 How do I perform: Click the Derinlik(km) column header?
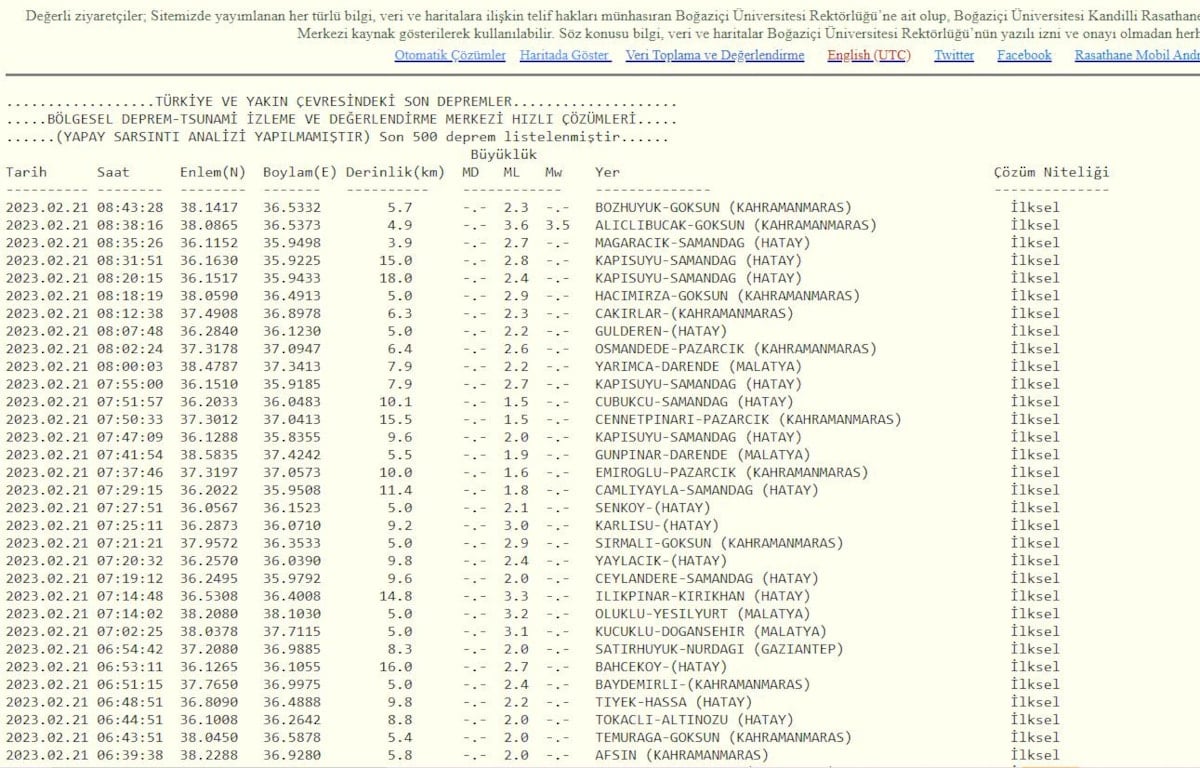pyautogui.click(x=395, y=172)
